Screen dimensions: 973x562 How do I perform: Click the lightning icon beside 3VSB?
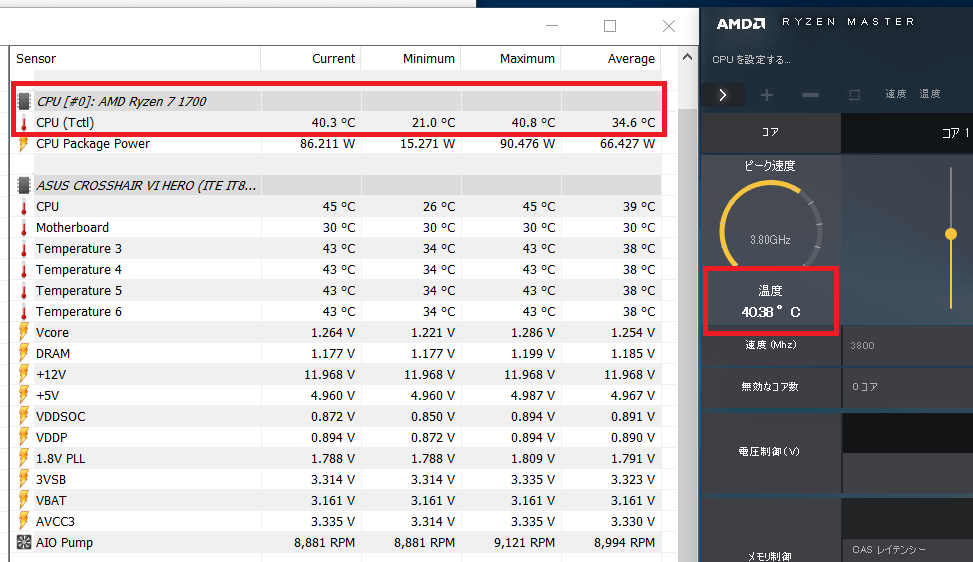click(24, 479)
